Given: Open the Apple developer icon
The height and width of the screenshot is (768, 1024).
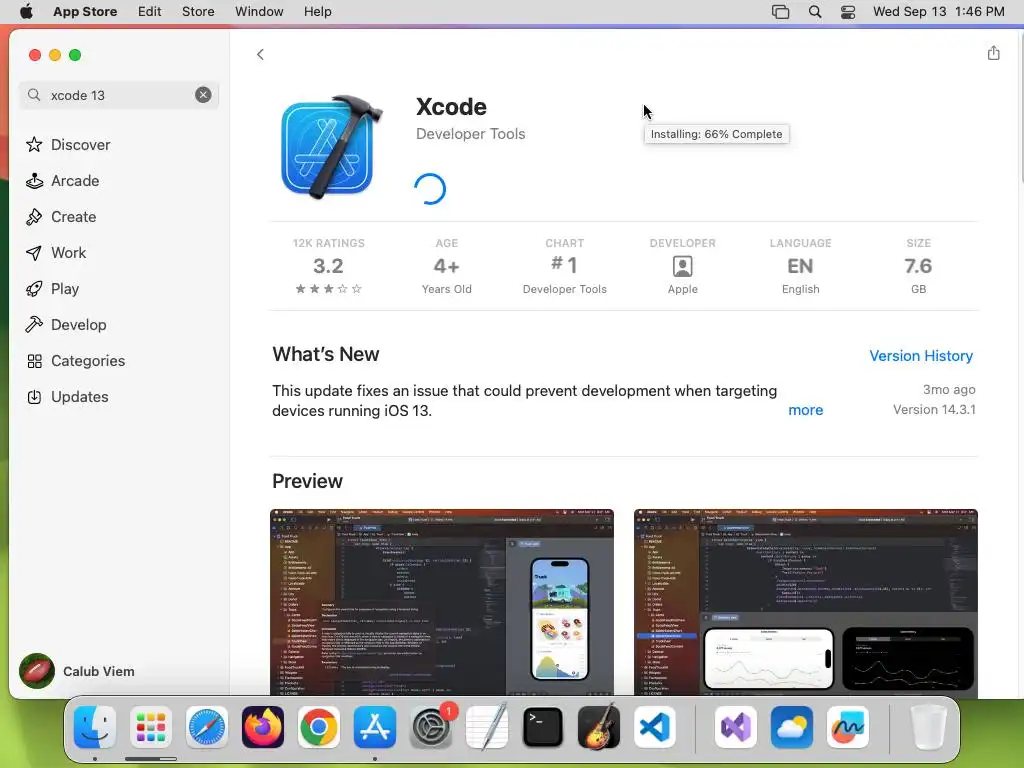Looking at the screenshot, I should click(682, 266).
